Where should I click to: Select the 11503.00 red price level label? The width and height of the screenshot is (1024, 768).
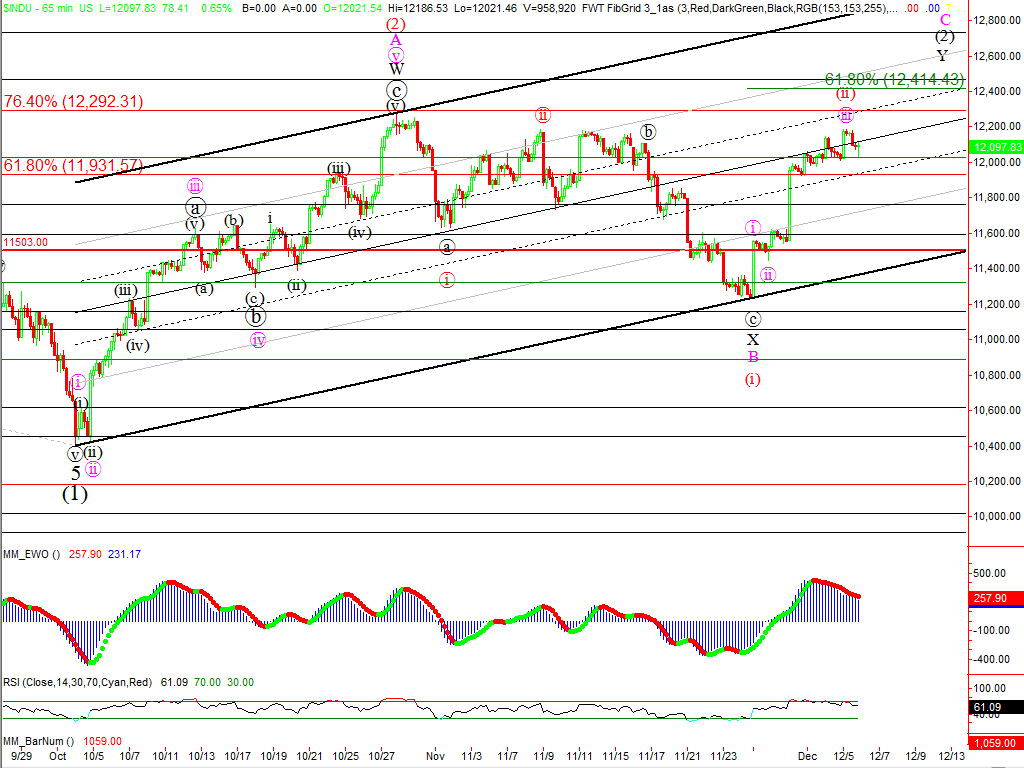pos(24,242)
